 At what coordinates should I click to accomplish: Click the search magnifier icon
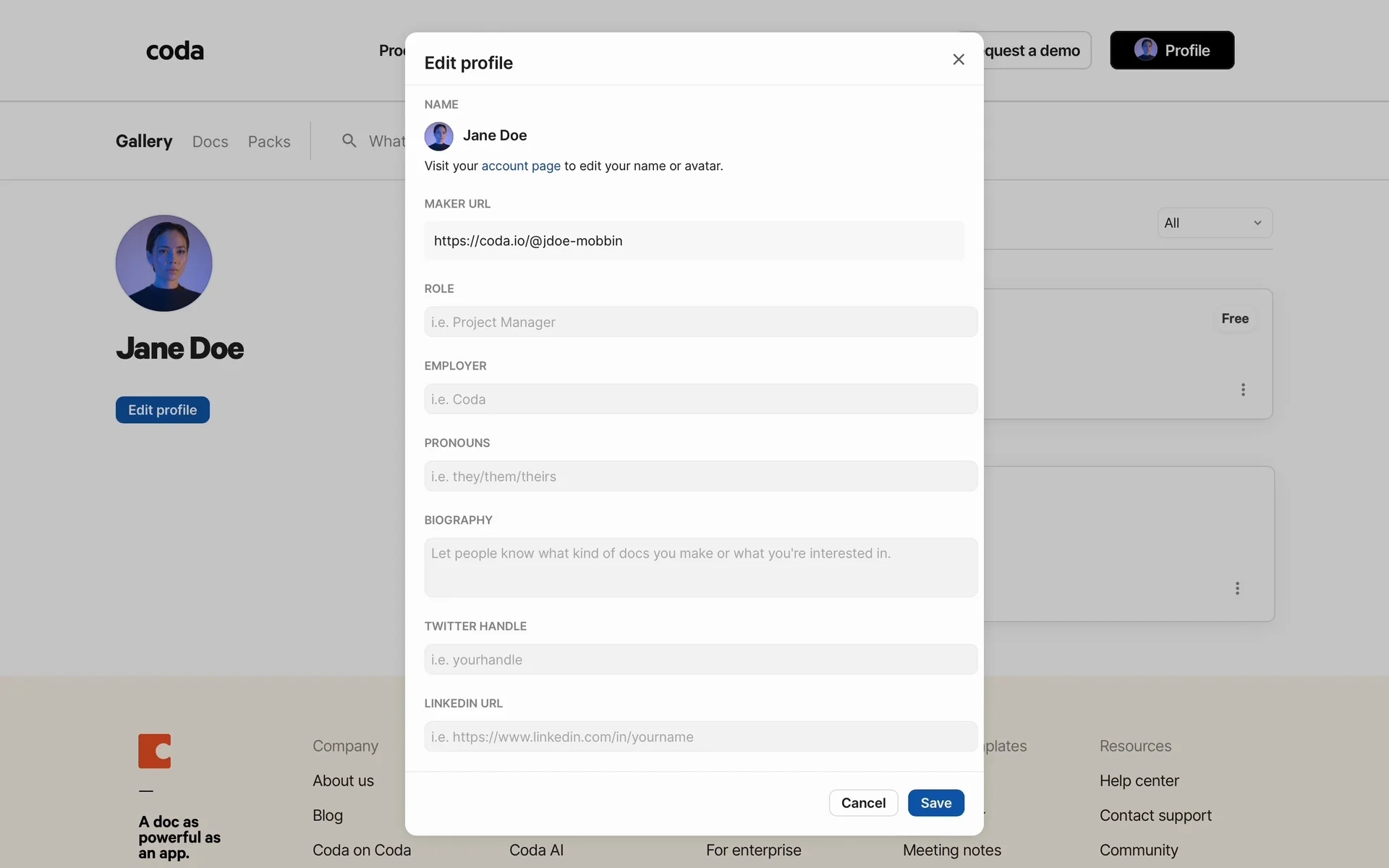point(349,141)
